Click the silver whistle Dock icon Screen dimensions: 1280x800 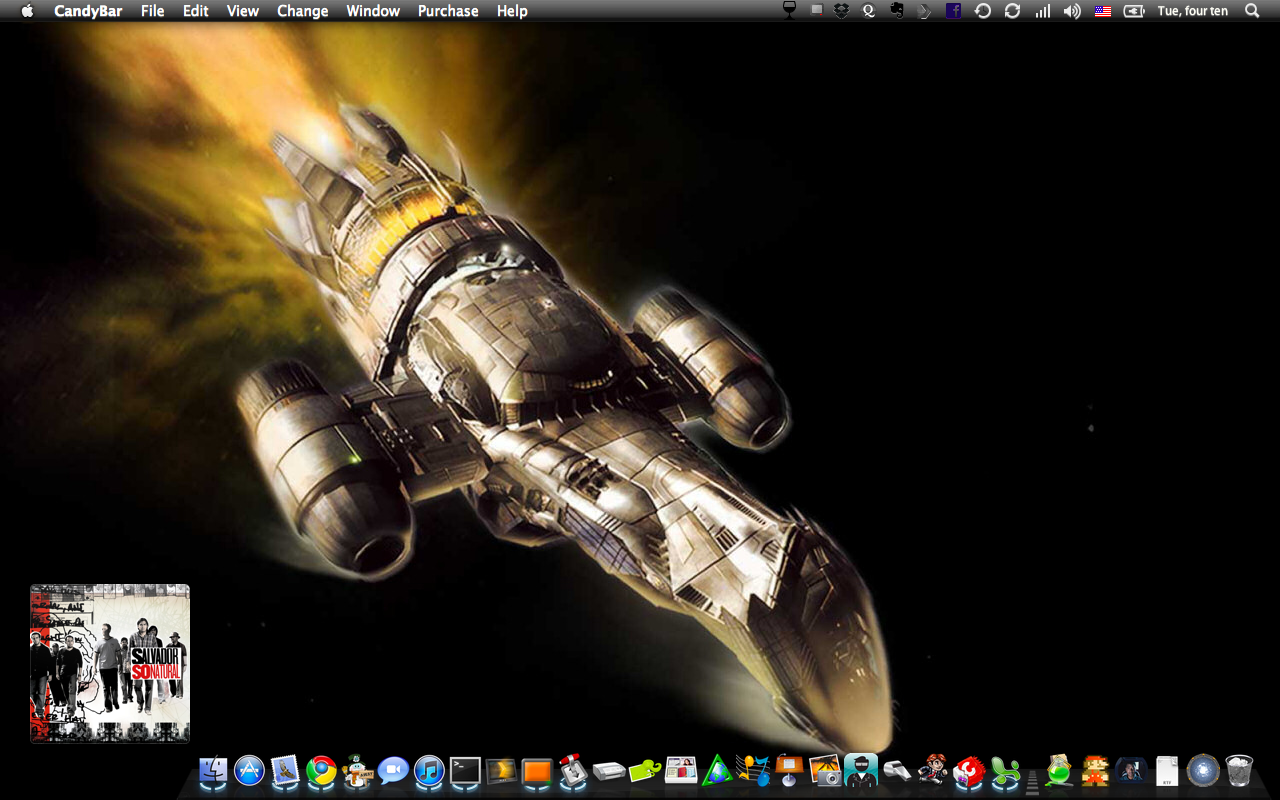897,770
